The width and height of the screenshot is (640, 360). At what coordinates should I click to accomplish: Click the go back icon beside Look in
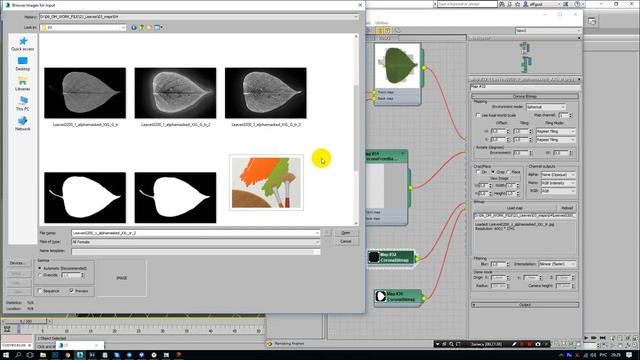pyautogui.click(x=133, y=27)
